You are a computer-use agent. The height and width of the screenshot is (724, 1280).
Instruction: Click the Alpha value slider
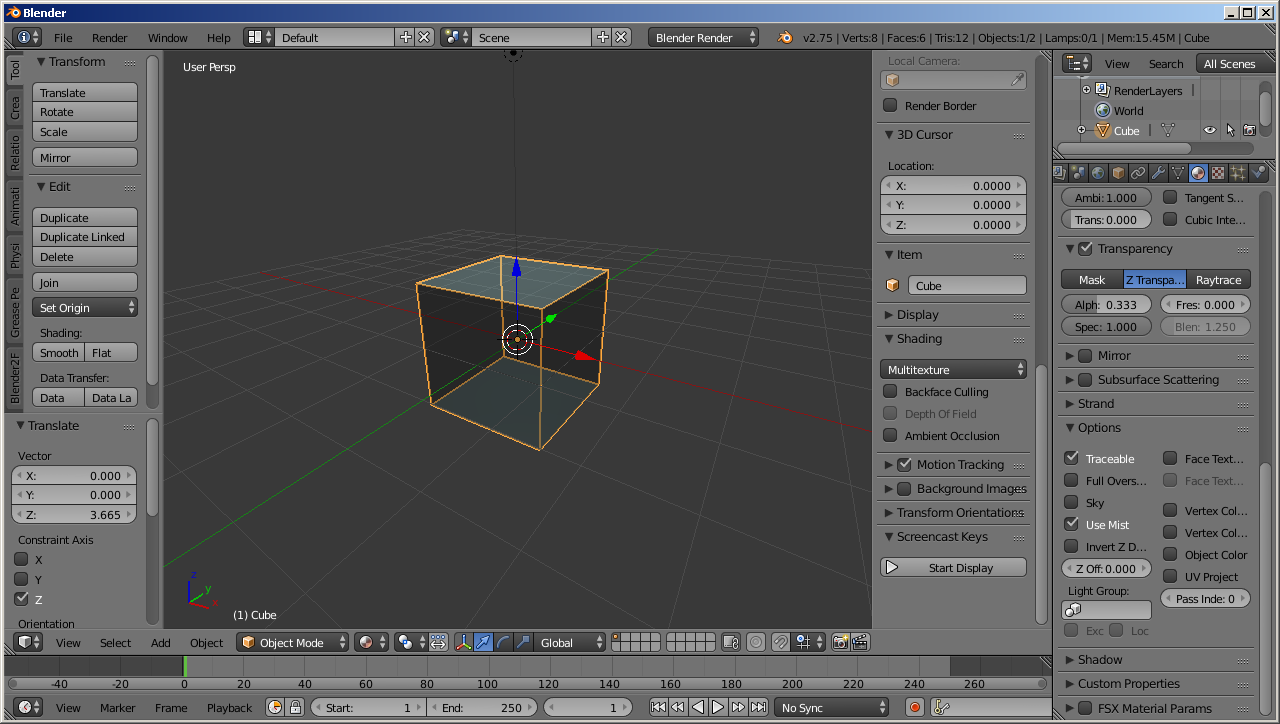(x=1106, y=304)
